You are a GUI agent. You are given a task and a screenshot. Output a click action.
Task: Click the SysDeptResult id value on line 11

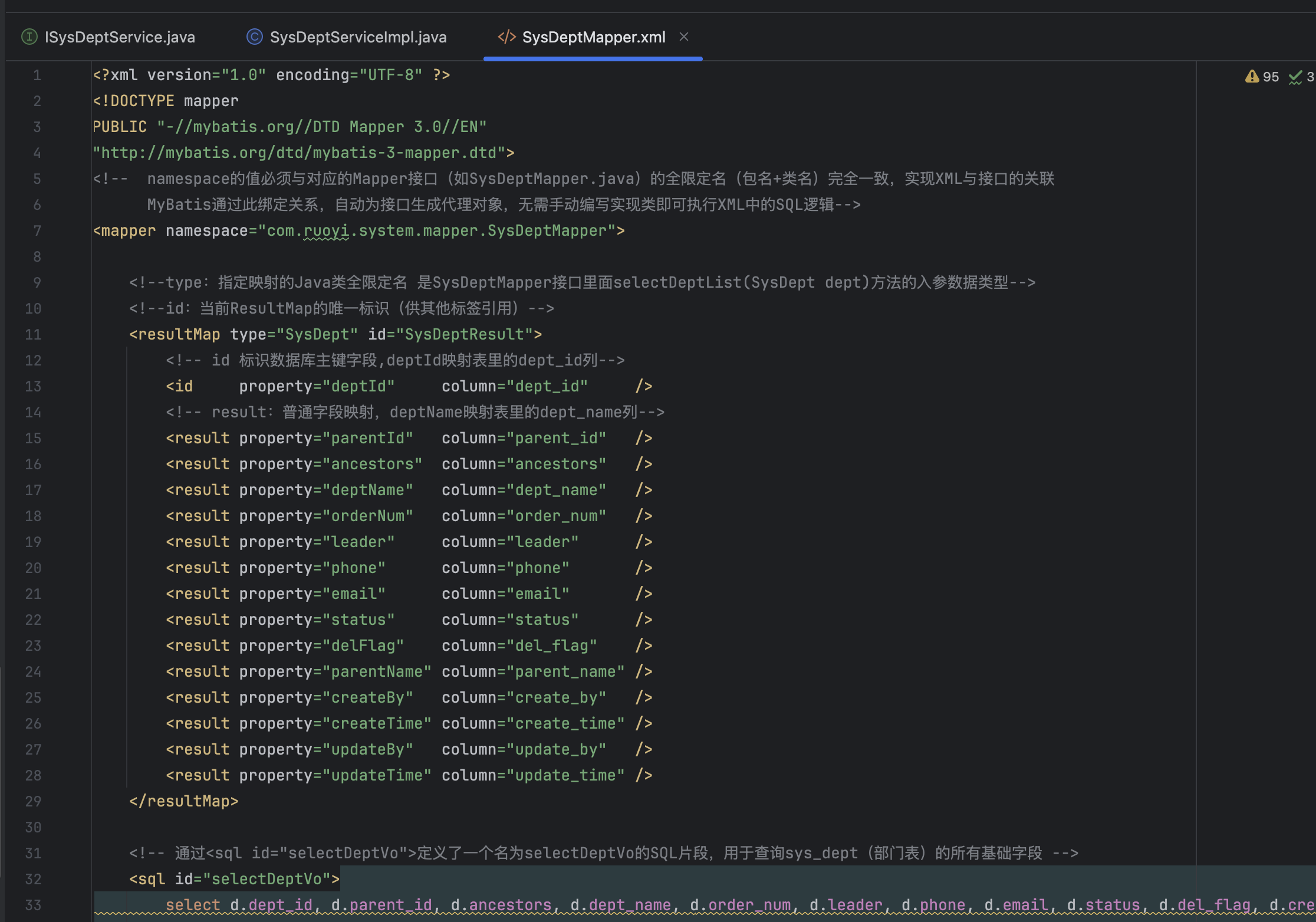(464, 334)
